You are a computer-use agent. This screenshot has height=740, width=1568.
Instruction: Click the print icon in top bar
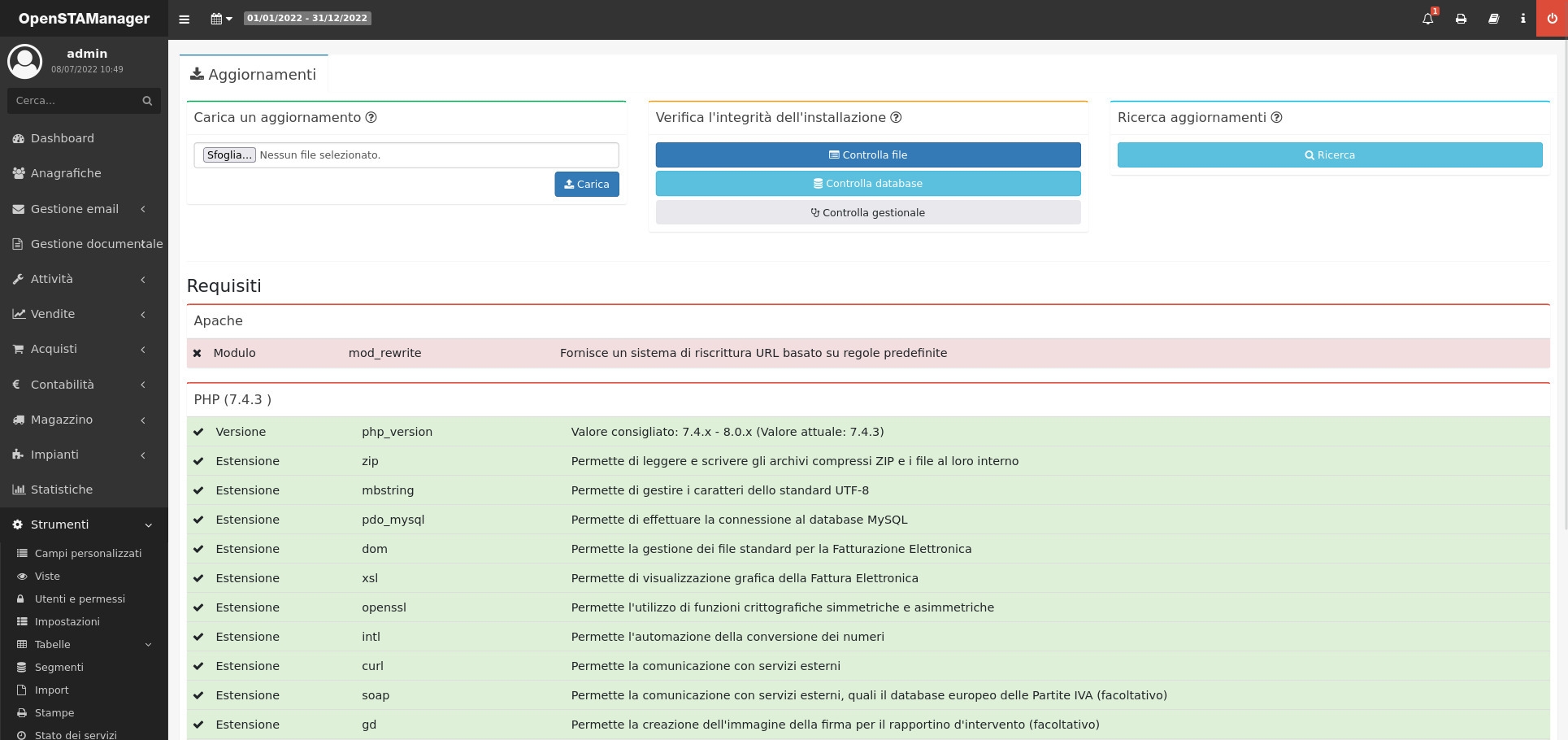1461,19
